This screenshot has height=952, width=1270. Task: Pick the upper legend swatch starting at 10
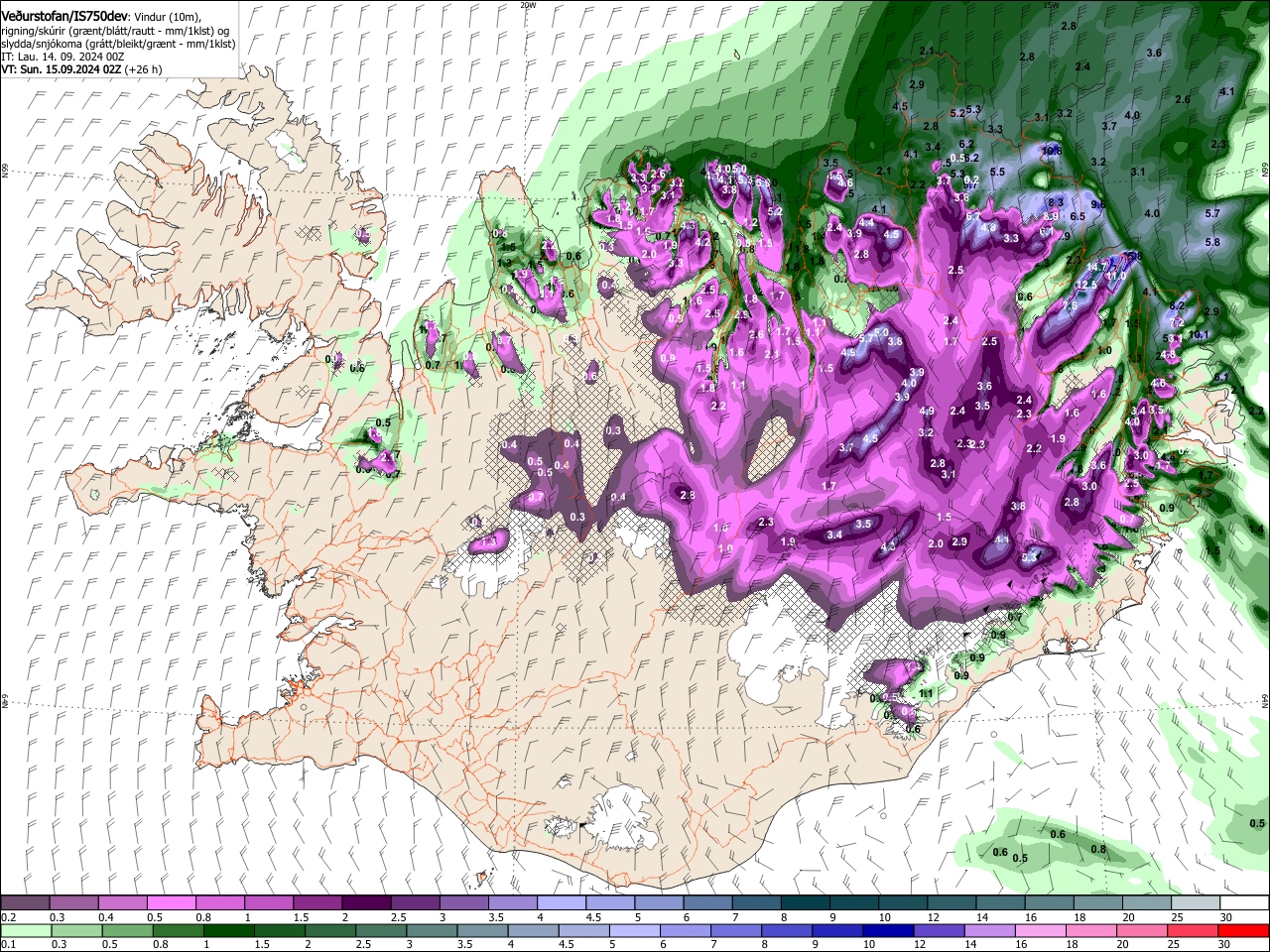coord(901,903)
